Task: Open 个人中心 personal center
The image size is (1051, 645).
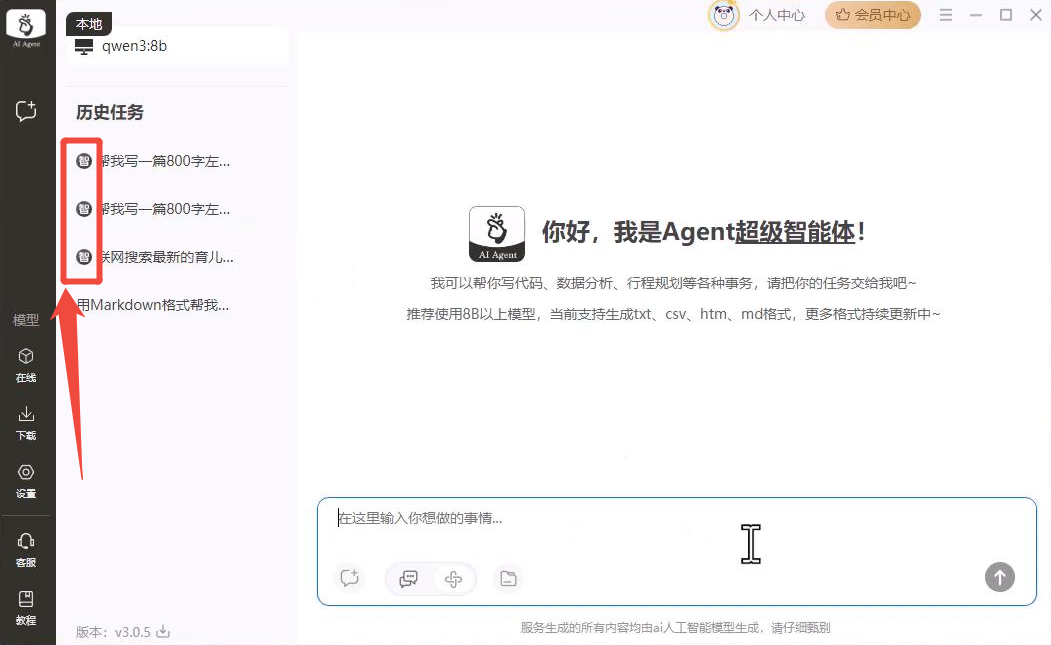Action: click(777, 15)
